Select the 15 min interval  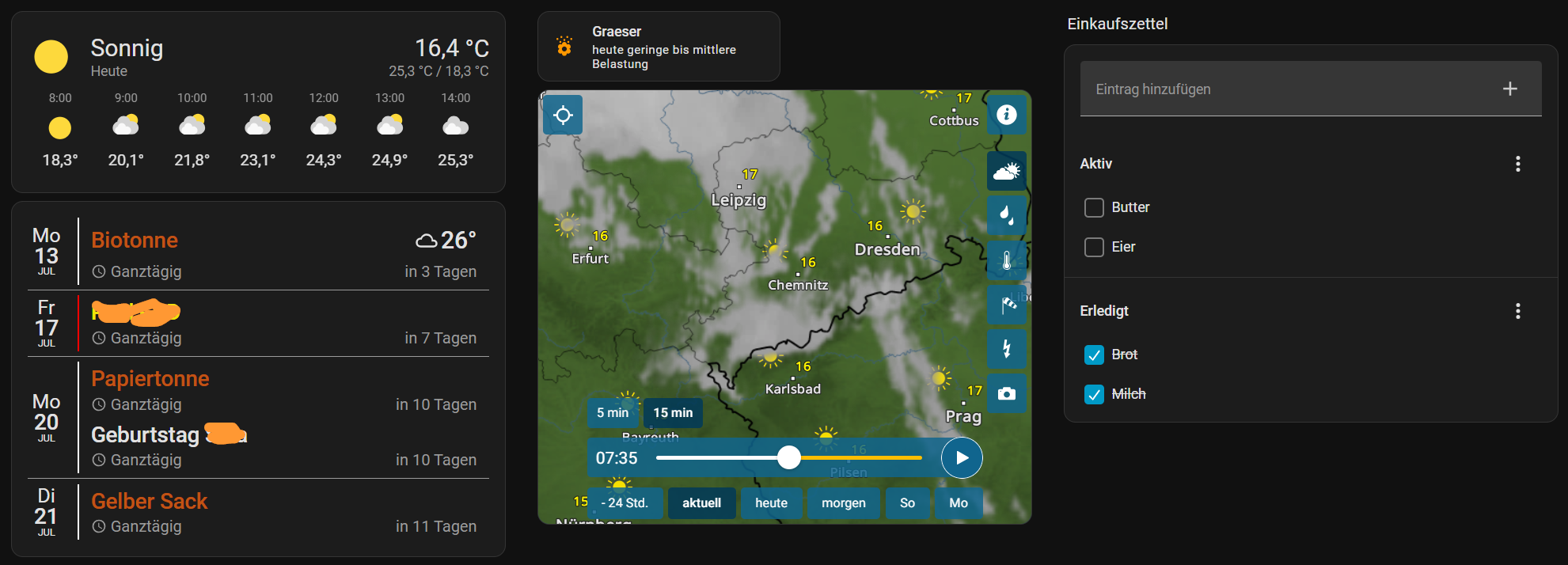point(673,412)
